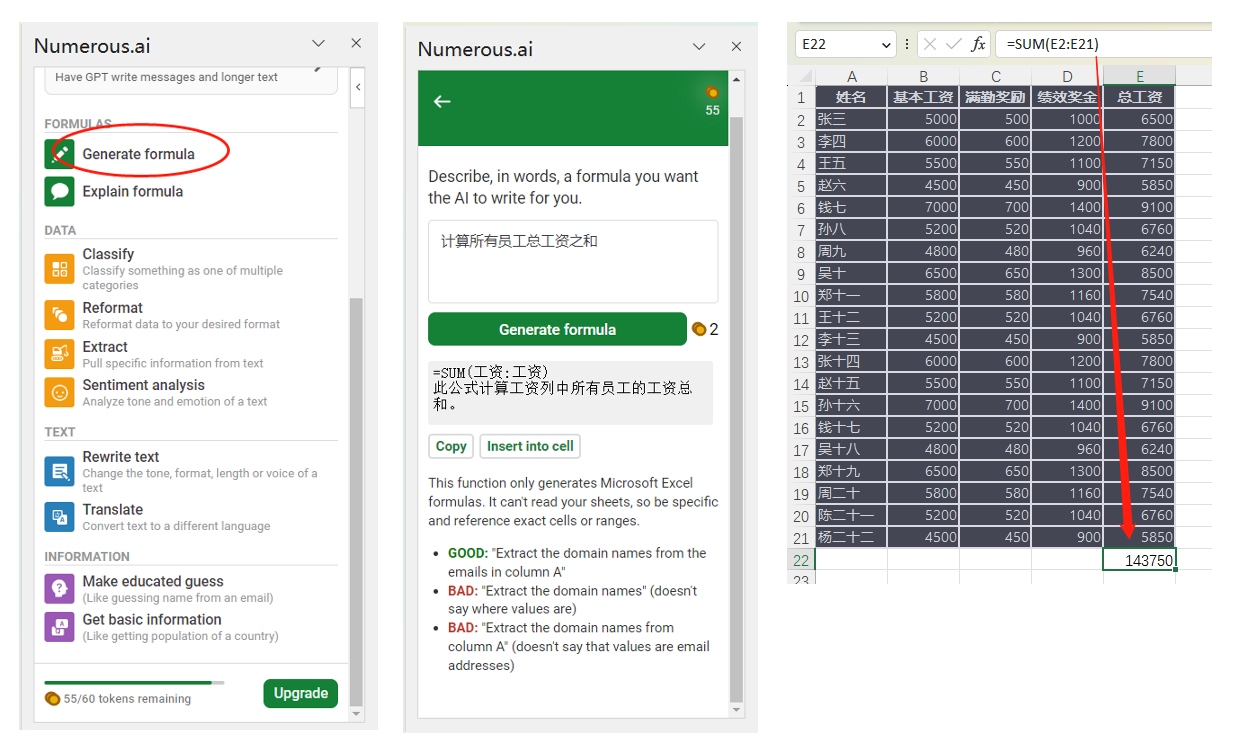The width and height of the screenshot is (1243, 754).
Task: Click the middle panel vertical scrollbar
Action: (x=737, y=410)
